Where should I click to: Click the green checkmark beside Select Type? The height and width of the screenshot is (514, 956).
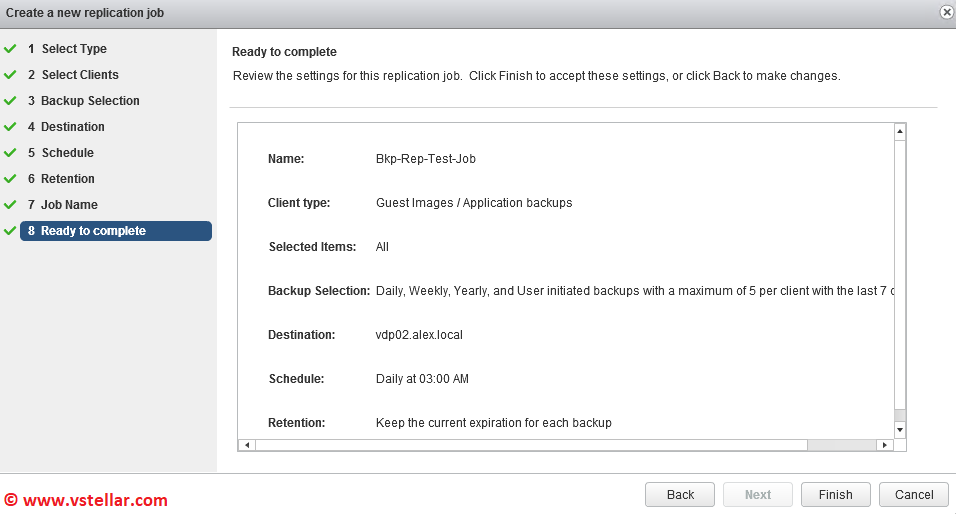click(x=10, y=49)
